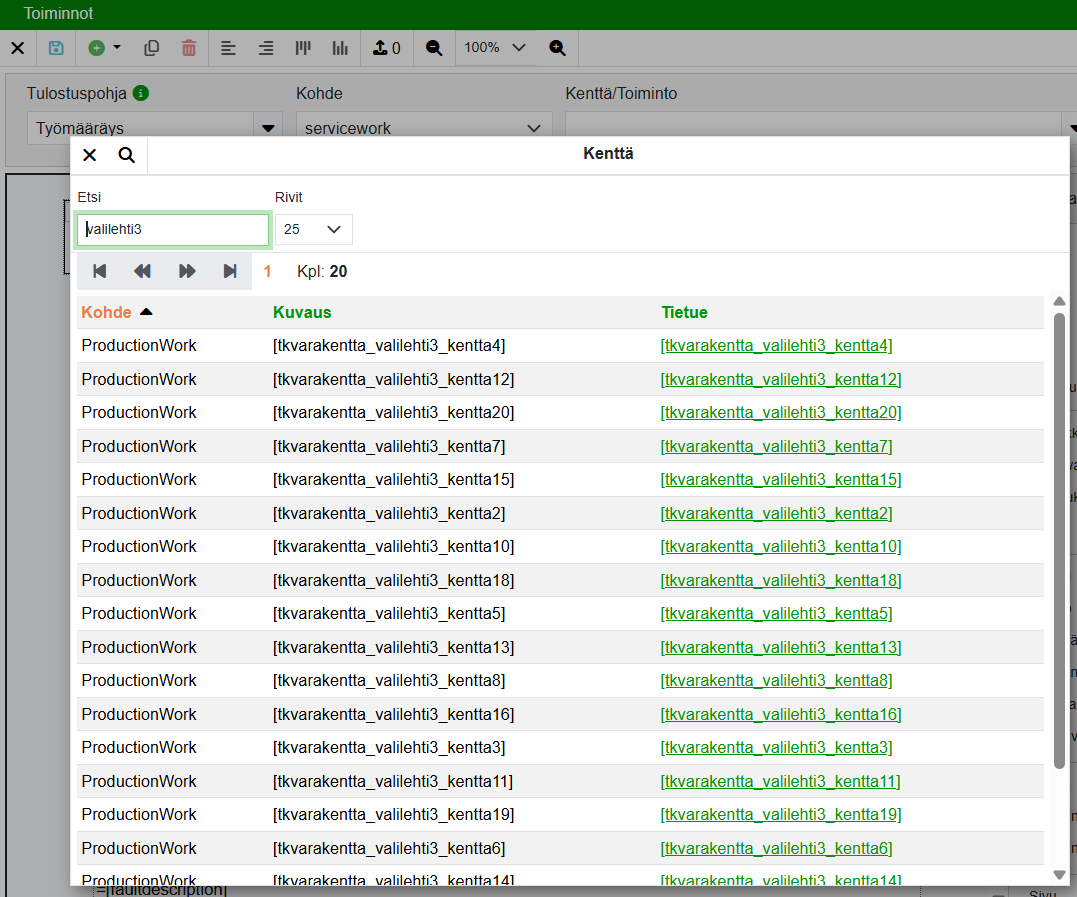1077x897 pixels.
Task: Sort the table by Kohde column header
Action: click(107, 312)
